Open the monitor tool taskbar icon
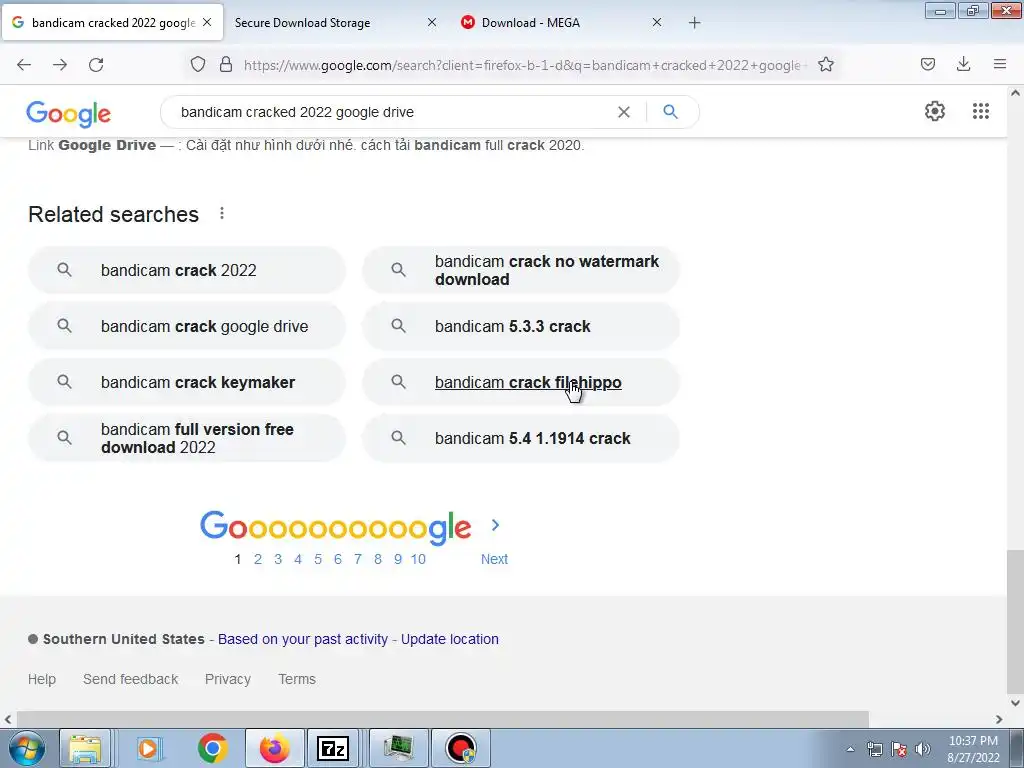 tap(399, 748)
